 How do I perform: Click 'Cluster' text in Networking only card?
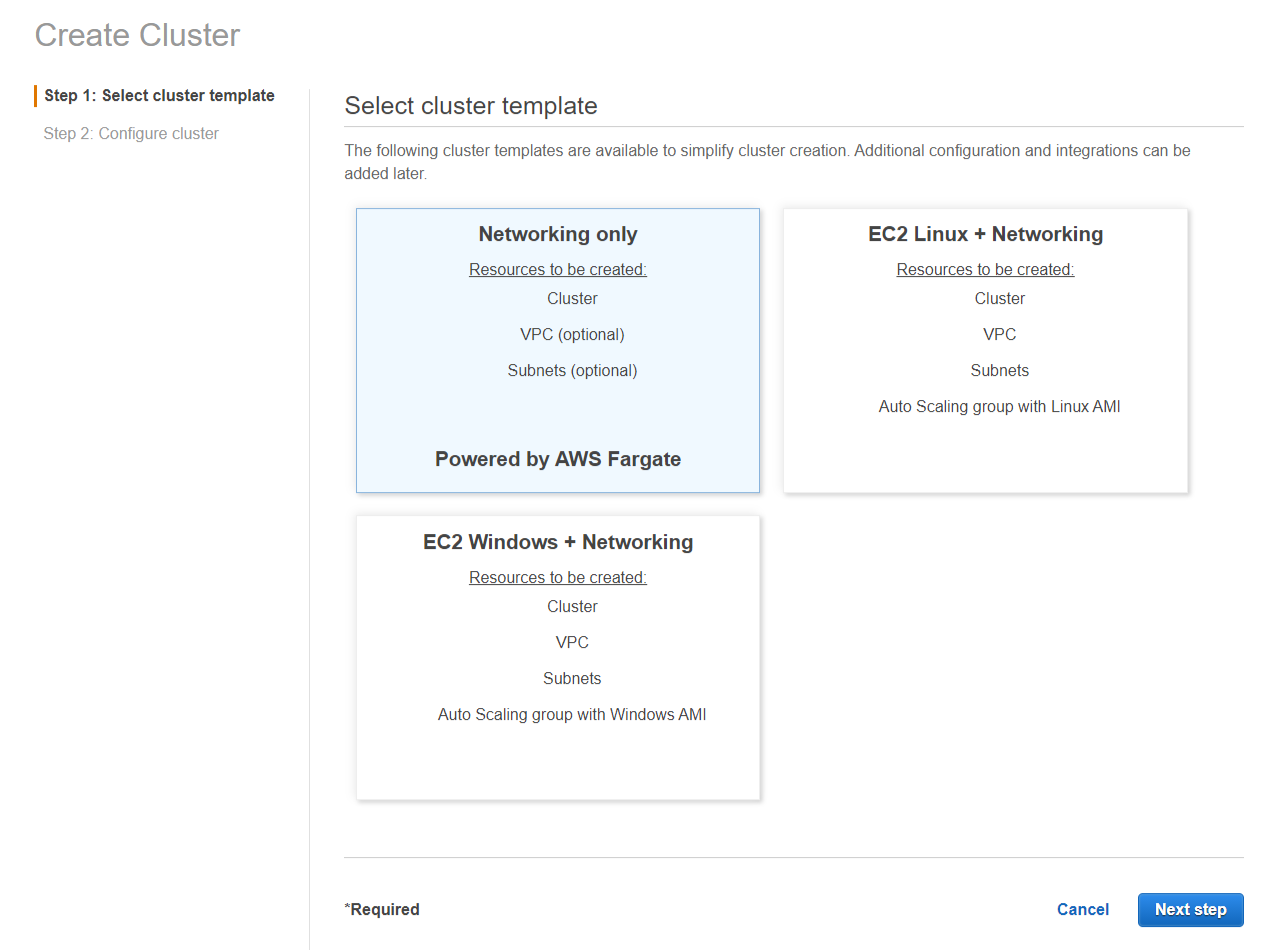(572, 299)
